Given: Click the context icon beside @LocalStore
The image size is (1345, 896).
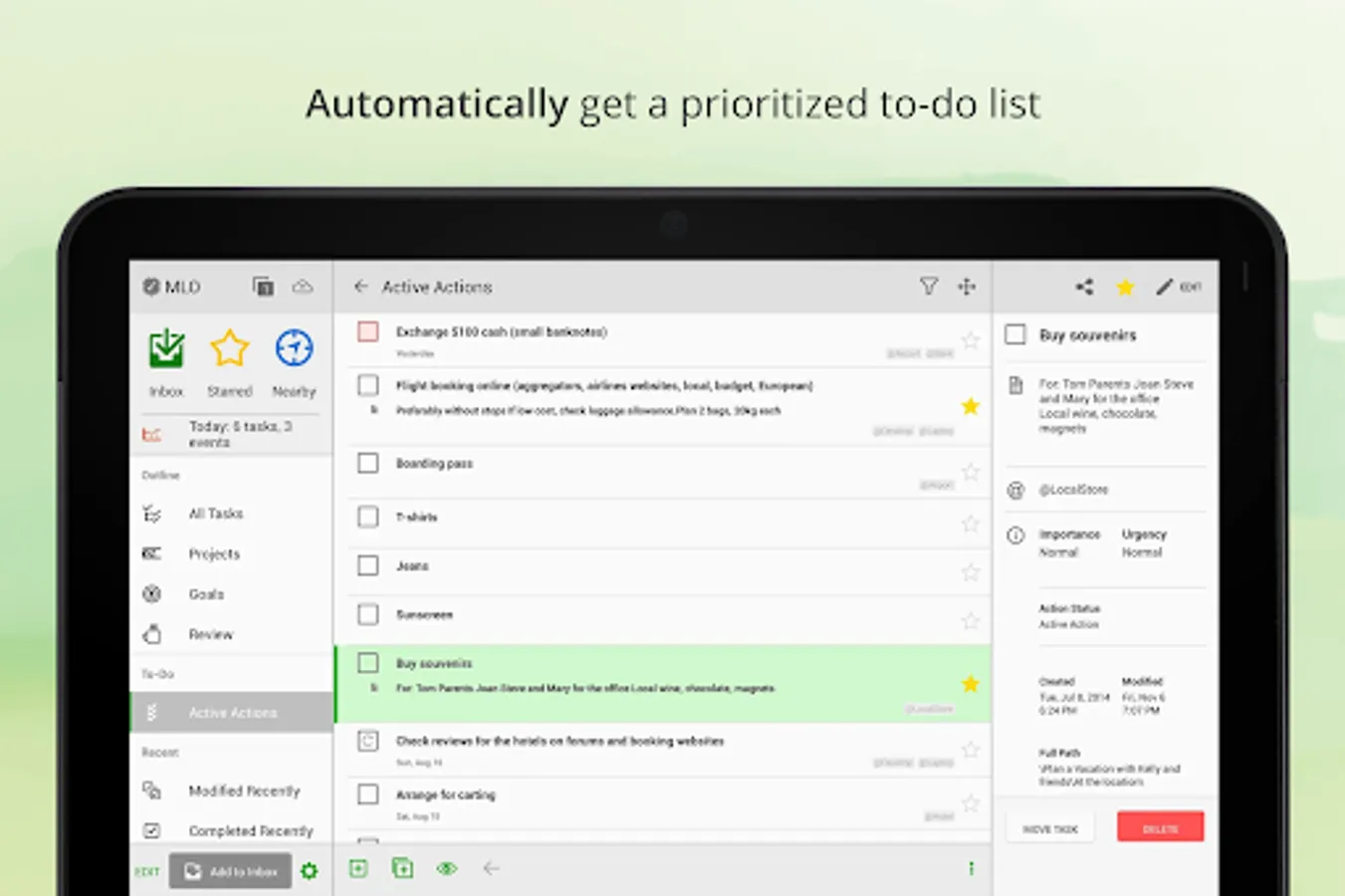Looking at the screenshot, I should pyautogui.click(x=1015, y=490).
